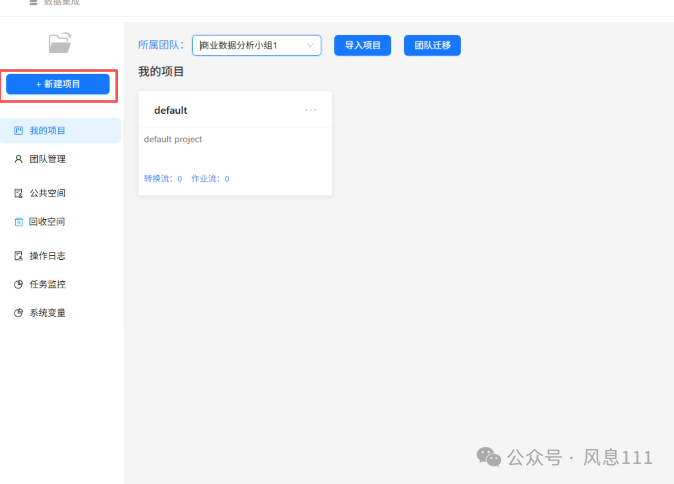
Task: Click the 新建项目 button
Action: (x=58, y=84)
